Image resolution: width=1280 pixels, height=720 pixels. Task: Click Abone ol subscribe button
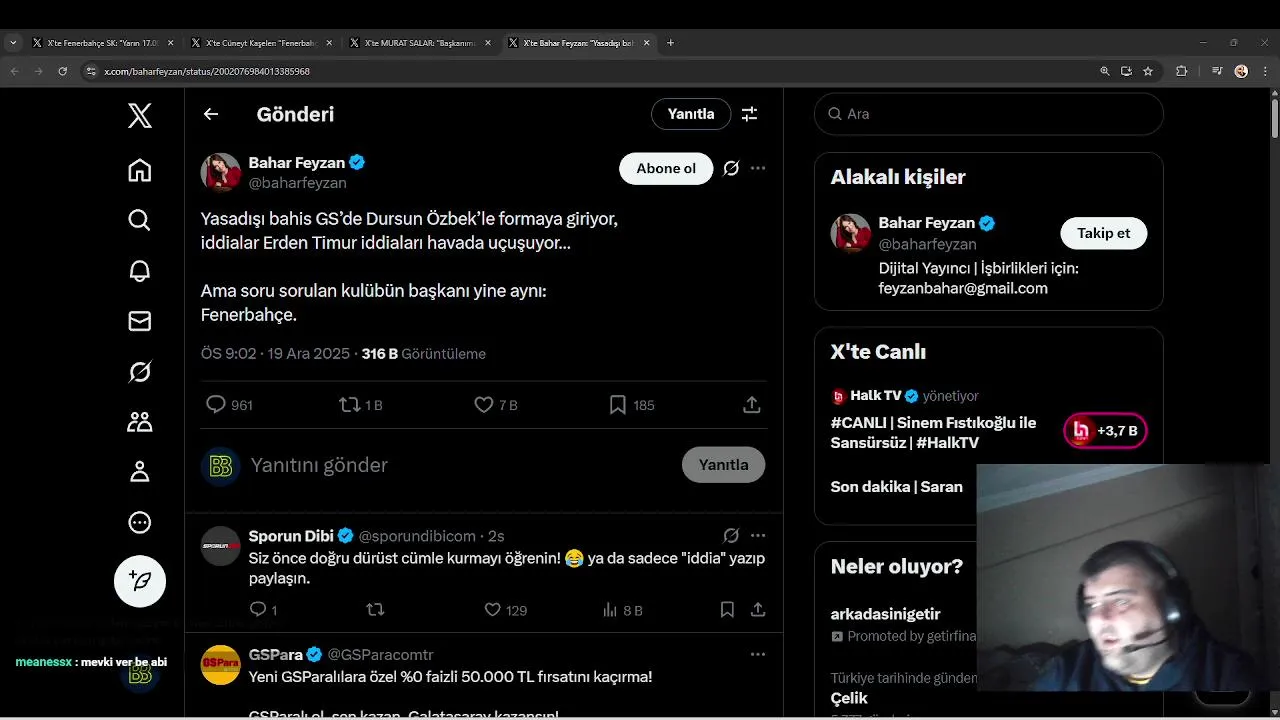666,168
